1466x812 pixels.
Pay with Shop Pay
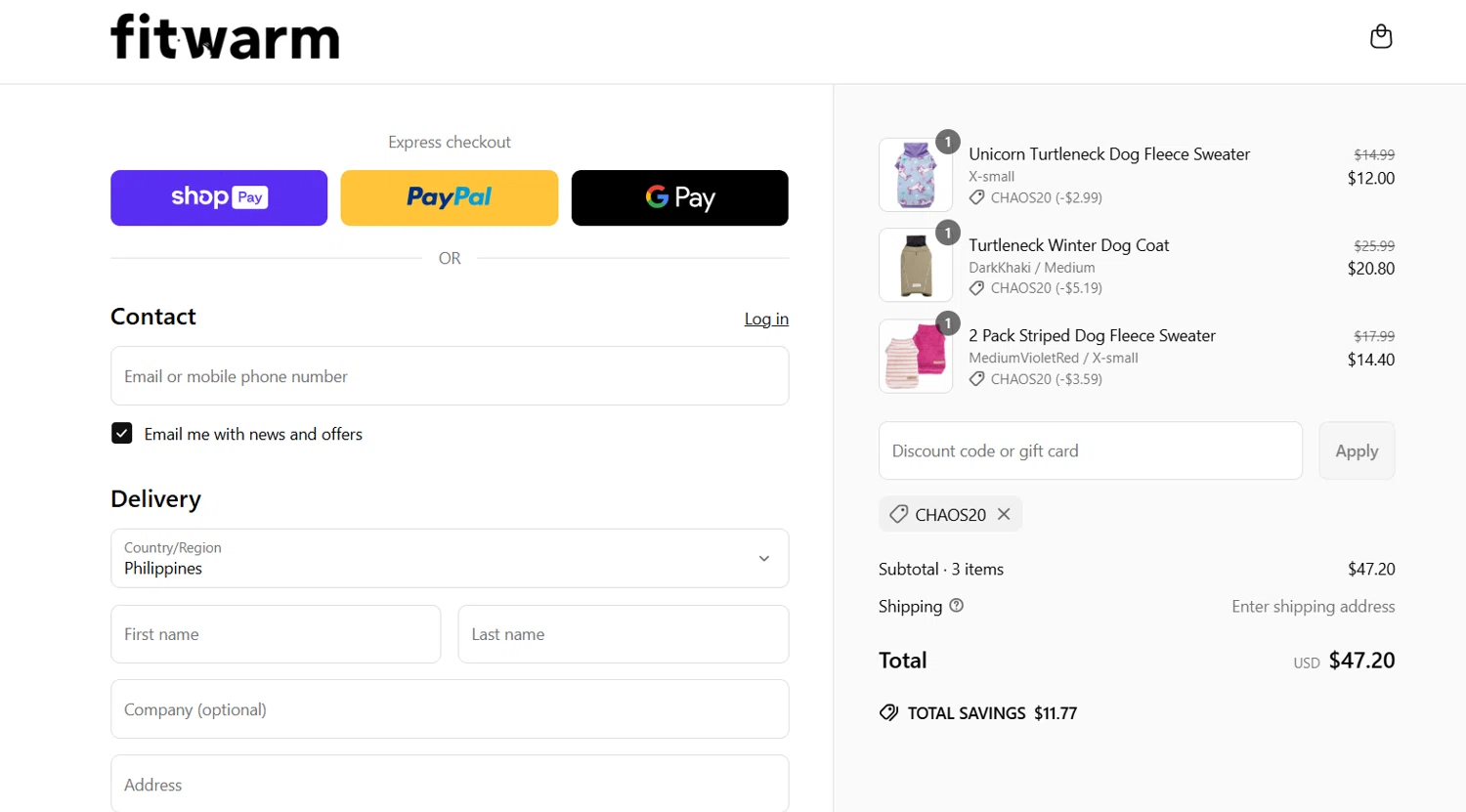(x=219, y=197)
